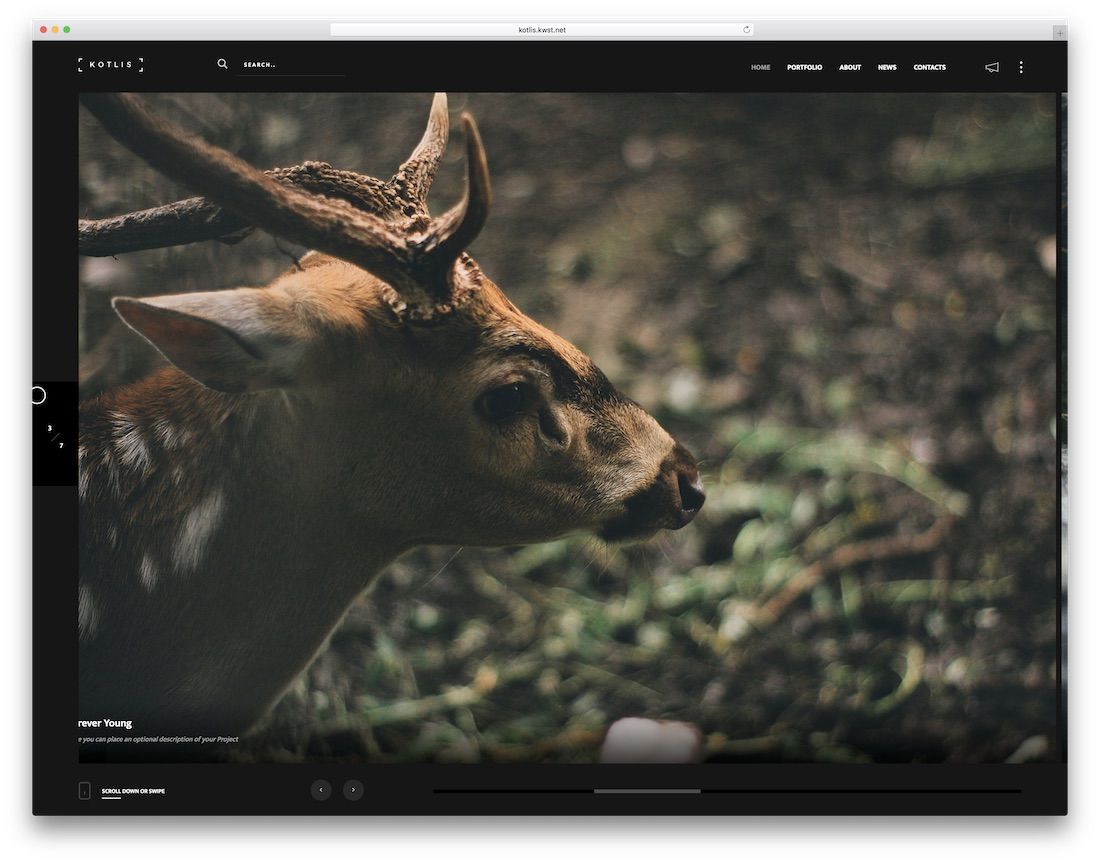1100x862 pixels.
Task: Click the search magnifier icon
Action: tap(222, 64)
